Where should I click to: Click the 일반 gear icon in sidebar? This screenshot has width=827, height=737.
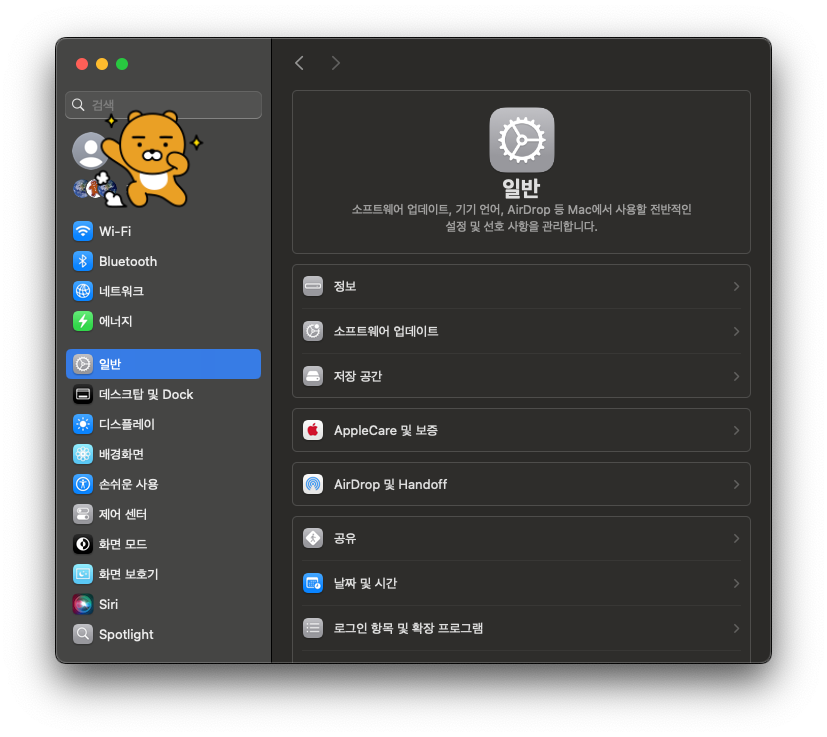pos(83,364)
